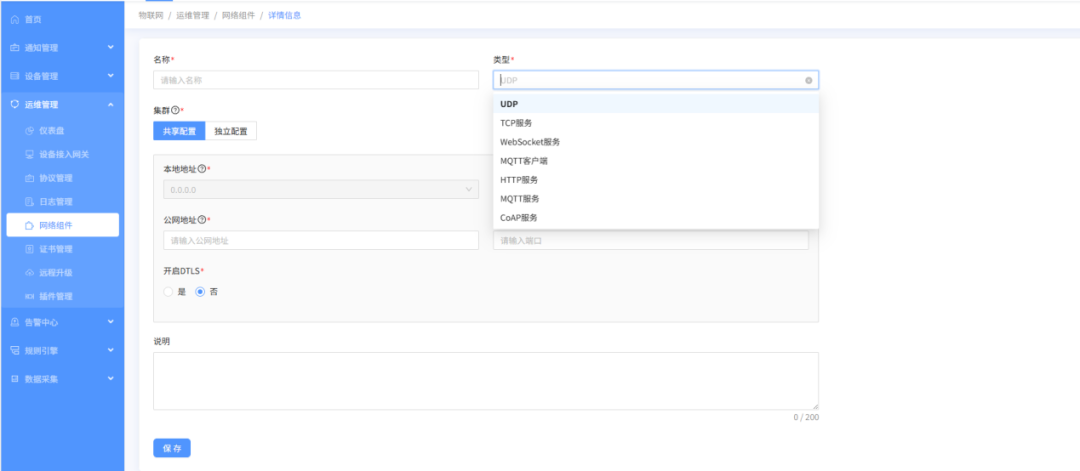Screen dimensions: 1080x471
Task: Click the 设备接入网关 icon in sidebar
Action: (30, 155)
